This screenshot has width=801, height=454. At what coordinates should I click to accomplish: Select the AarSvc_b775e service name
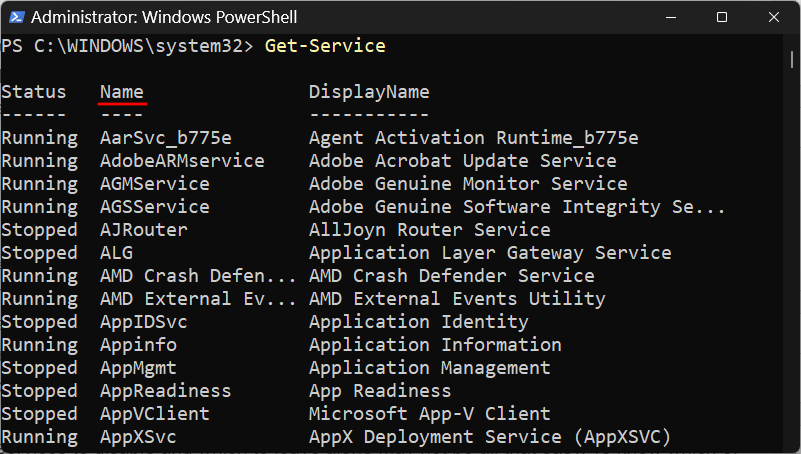(165, 138)
